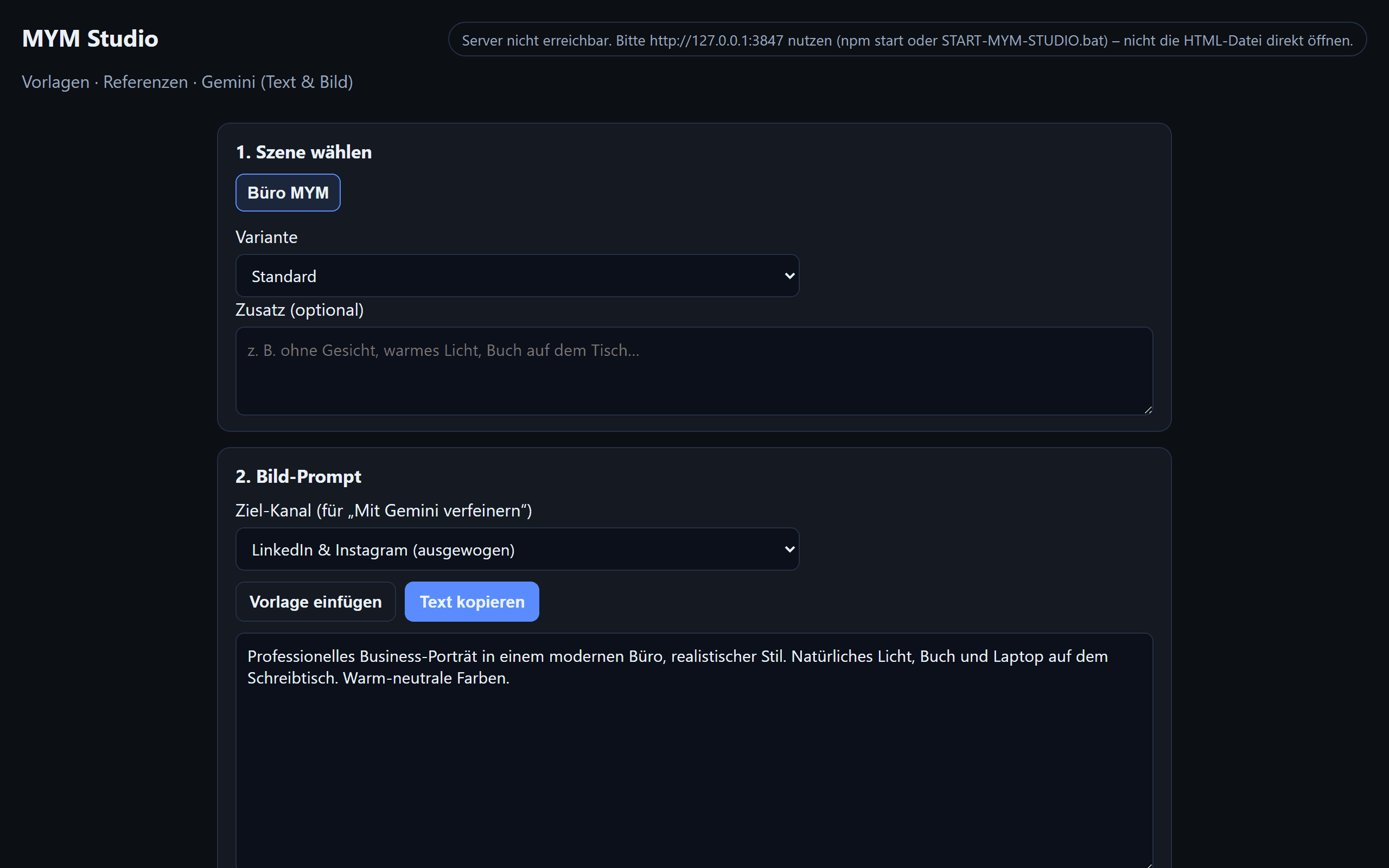
Task: Click the Text kopieren button
Action: (x=472, y=602)
